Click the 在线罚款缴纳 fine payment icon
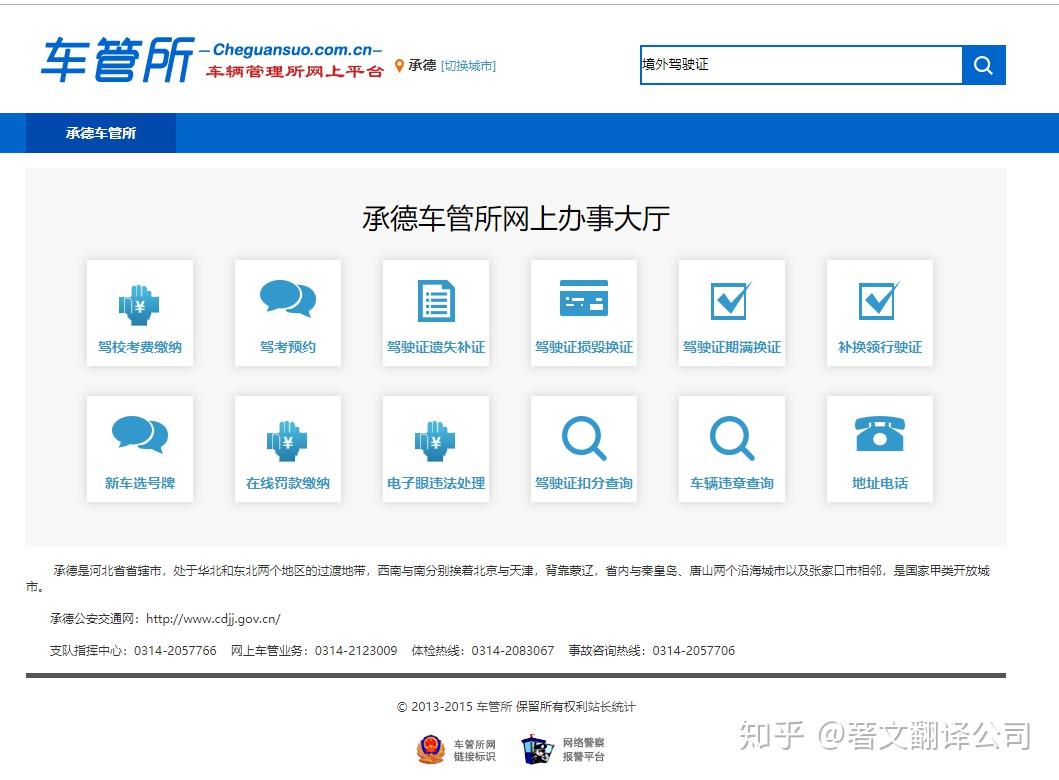The width and height of the screenshot is (1059, 780). [x=287, y=448]
